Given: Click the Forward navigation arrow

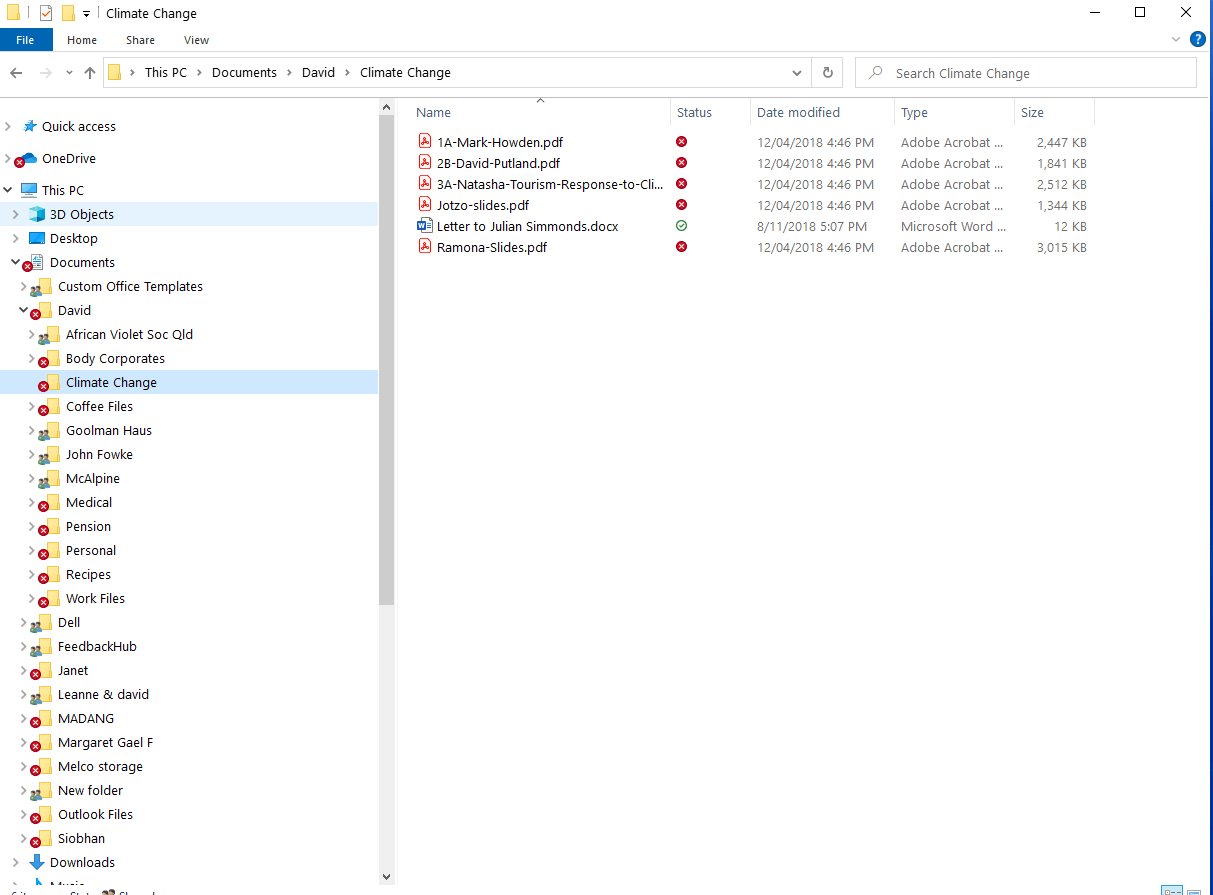Looking at the screenshot, I should tap(45, 73).
